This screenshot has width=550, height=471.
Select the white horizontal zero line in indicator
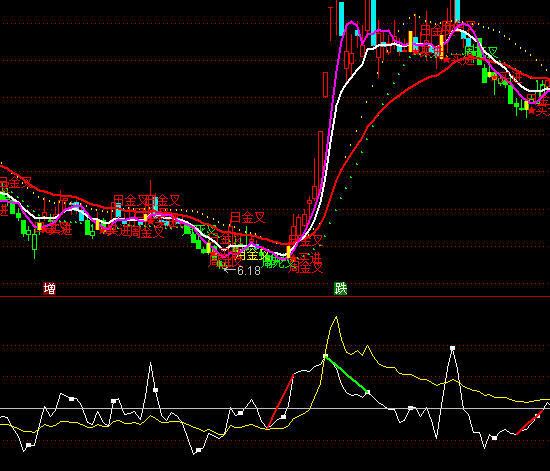(x=275, y=409)
